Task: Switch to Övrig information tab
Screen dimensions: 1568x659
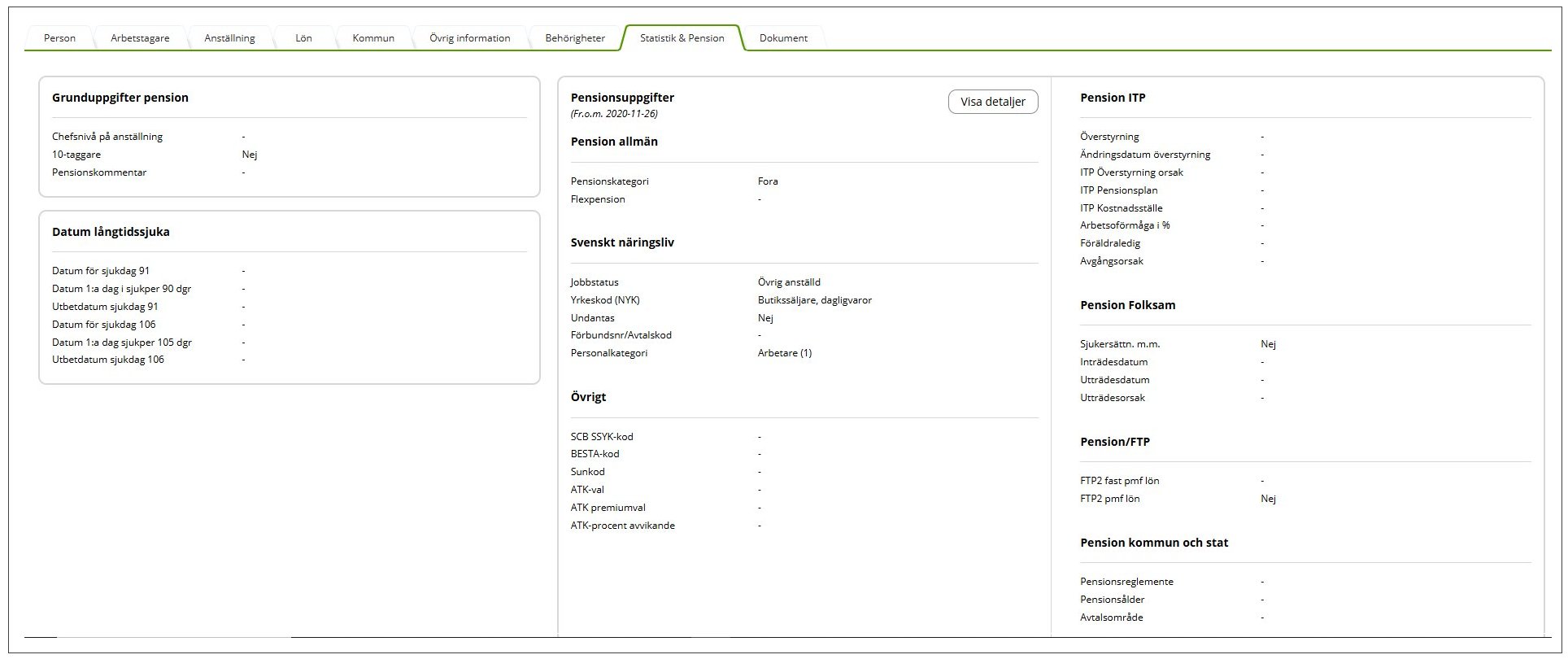Action: [469, 38]
